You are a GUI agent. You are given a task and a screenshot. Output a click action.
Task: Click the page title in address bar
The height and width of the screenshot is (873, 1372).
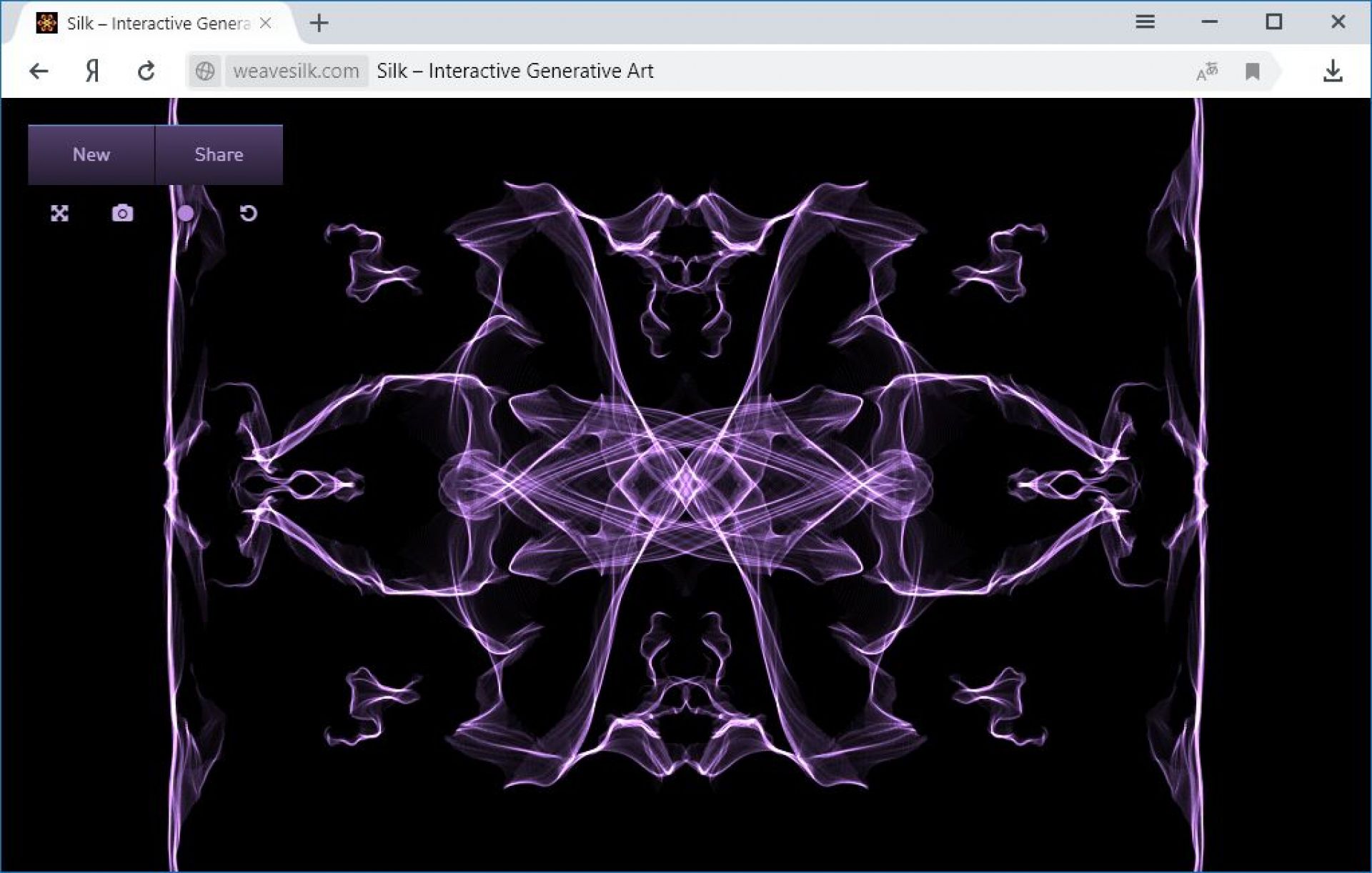514,71
